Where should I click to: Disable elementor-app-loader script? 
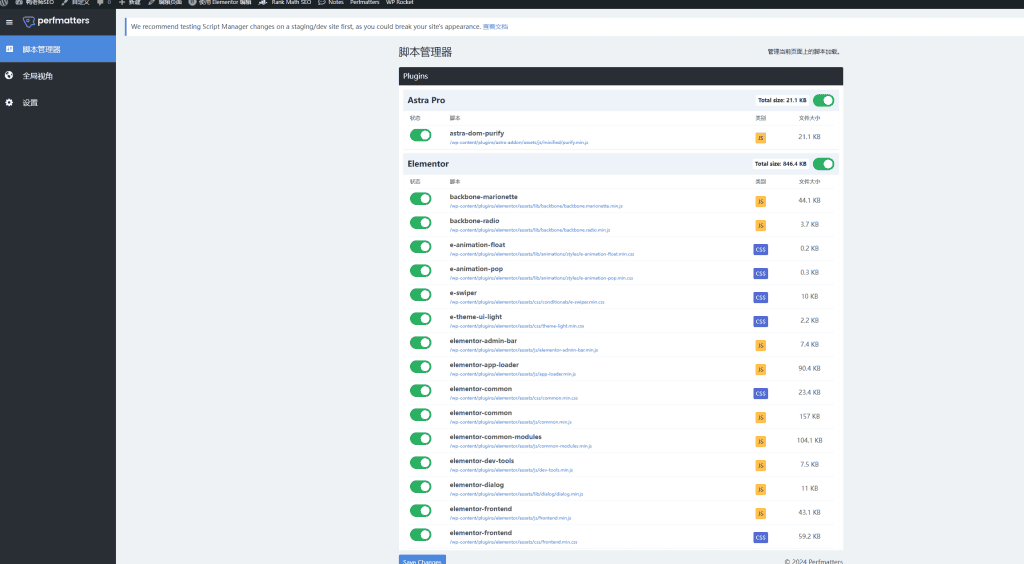point(421,367)
